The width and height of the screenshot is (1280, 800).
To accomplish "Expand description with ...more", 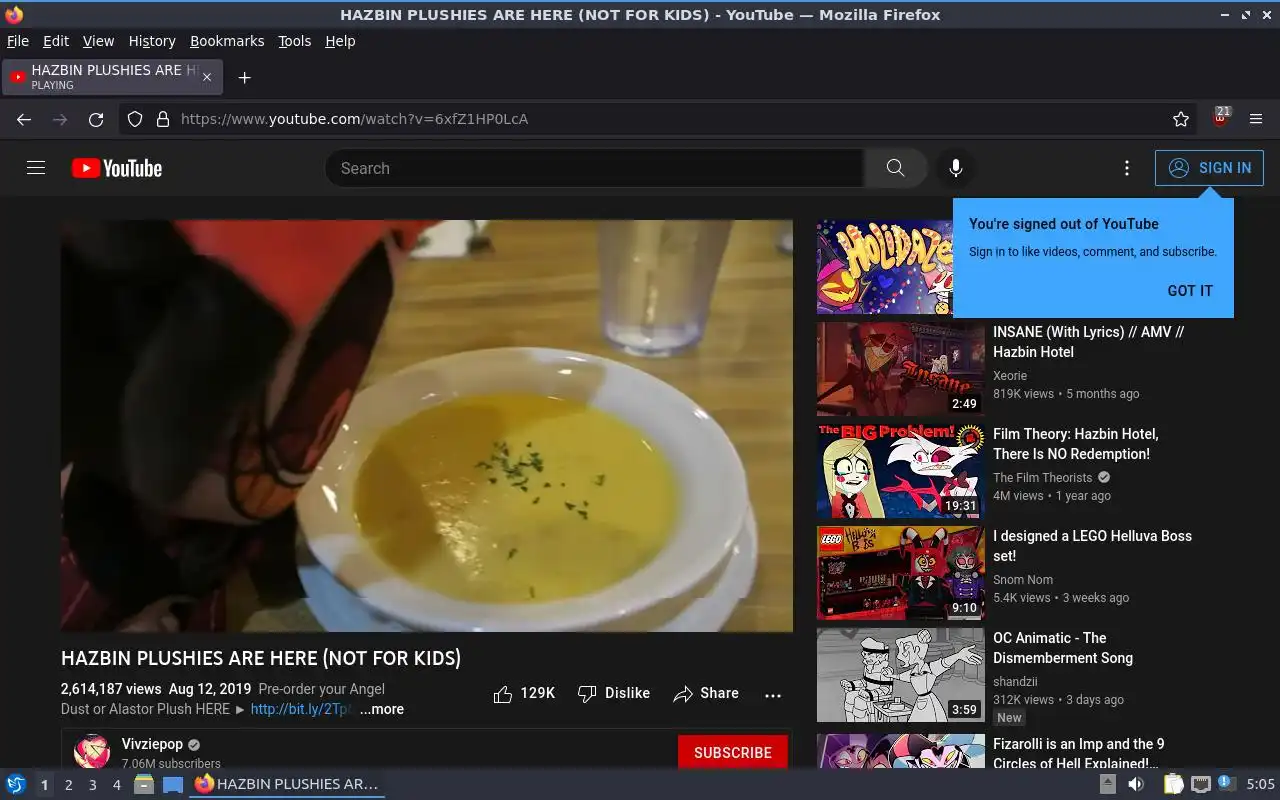I will (382, 709).
